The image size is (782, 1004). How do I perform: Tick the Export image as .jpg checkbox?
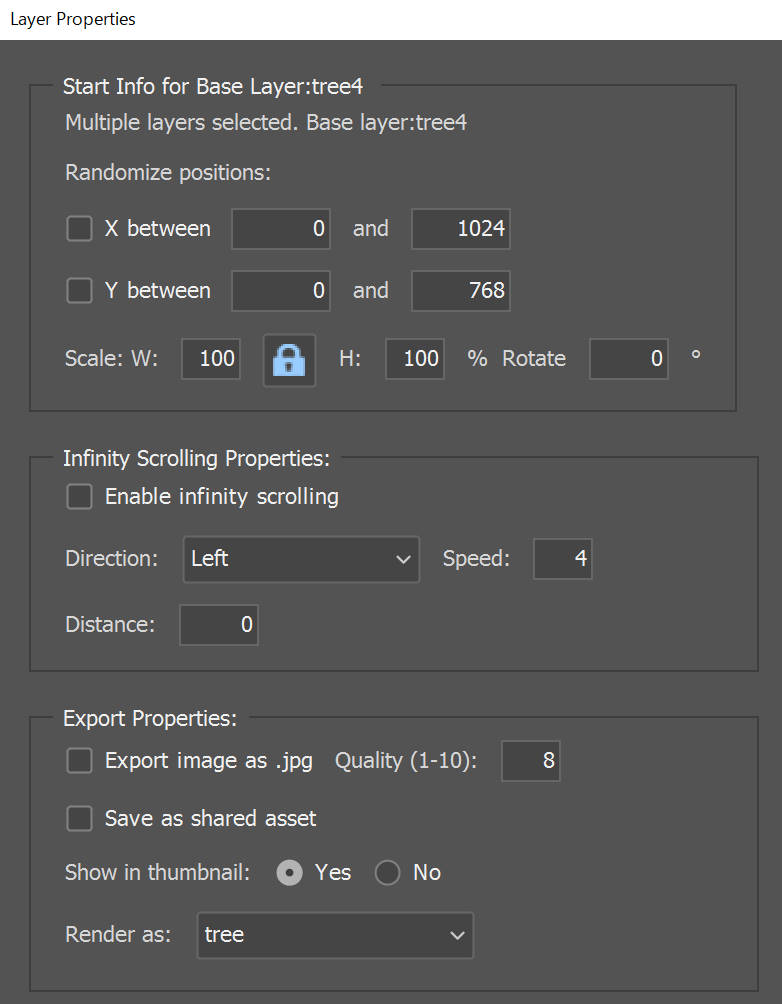click(x=79, y=761)
